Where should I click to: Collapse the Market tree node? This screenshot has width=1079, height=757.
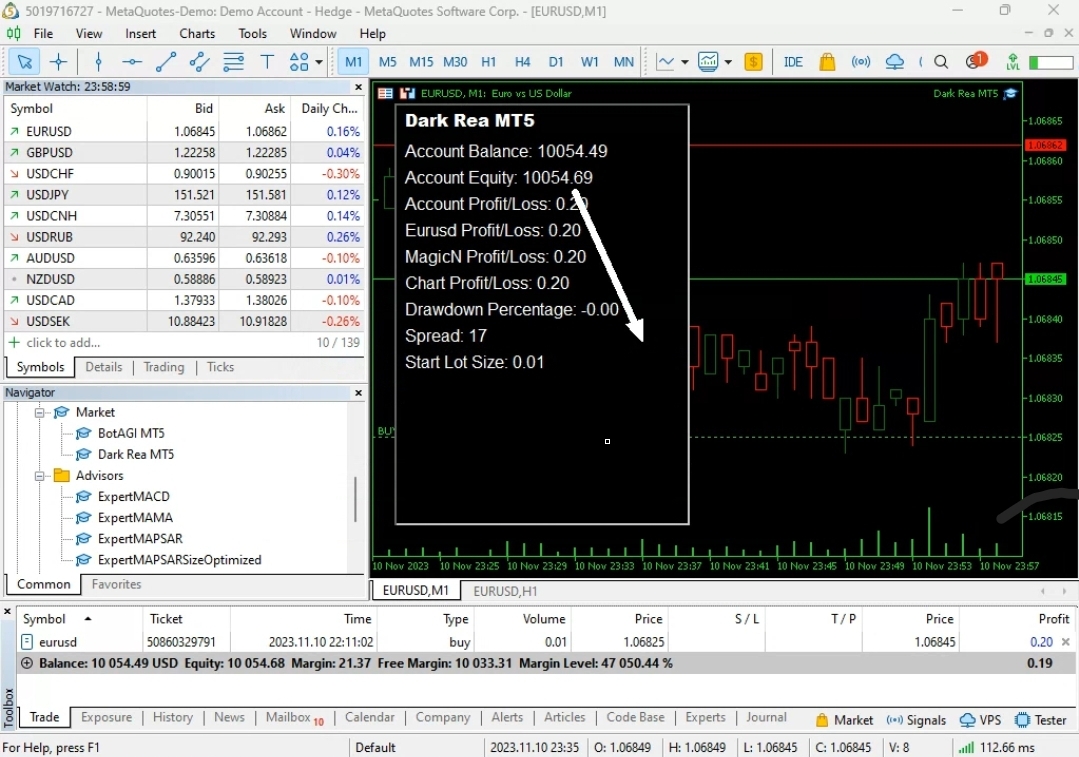coord(39,412)
